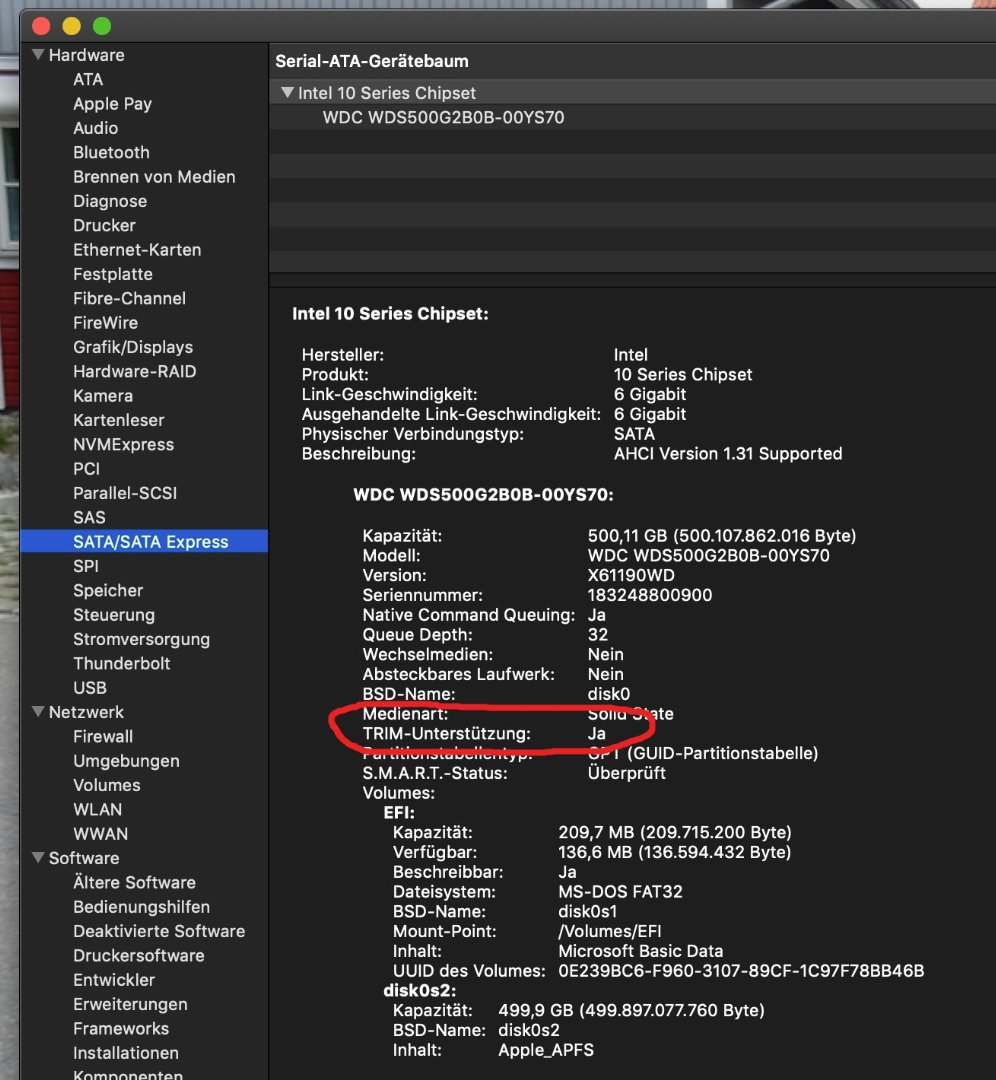Image resolution: width=996 pixels, height=1080 pixels.
Task: Click the Netzwerk section heading
Action: 87,712
